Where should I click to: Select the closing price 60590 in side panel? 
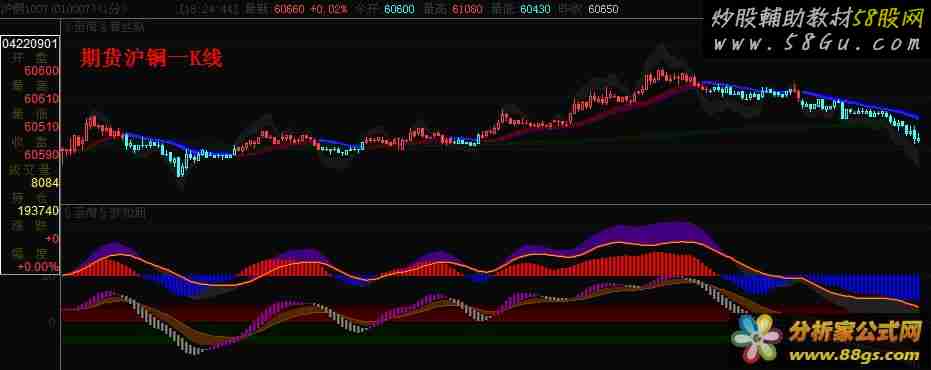pos(41,154)
